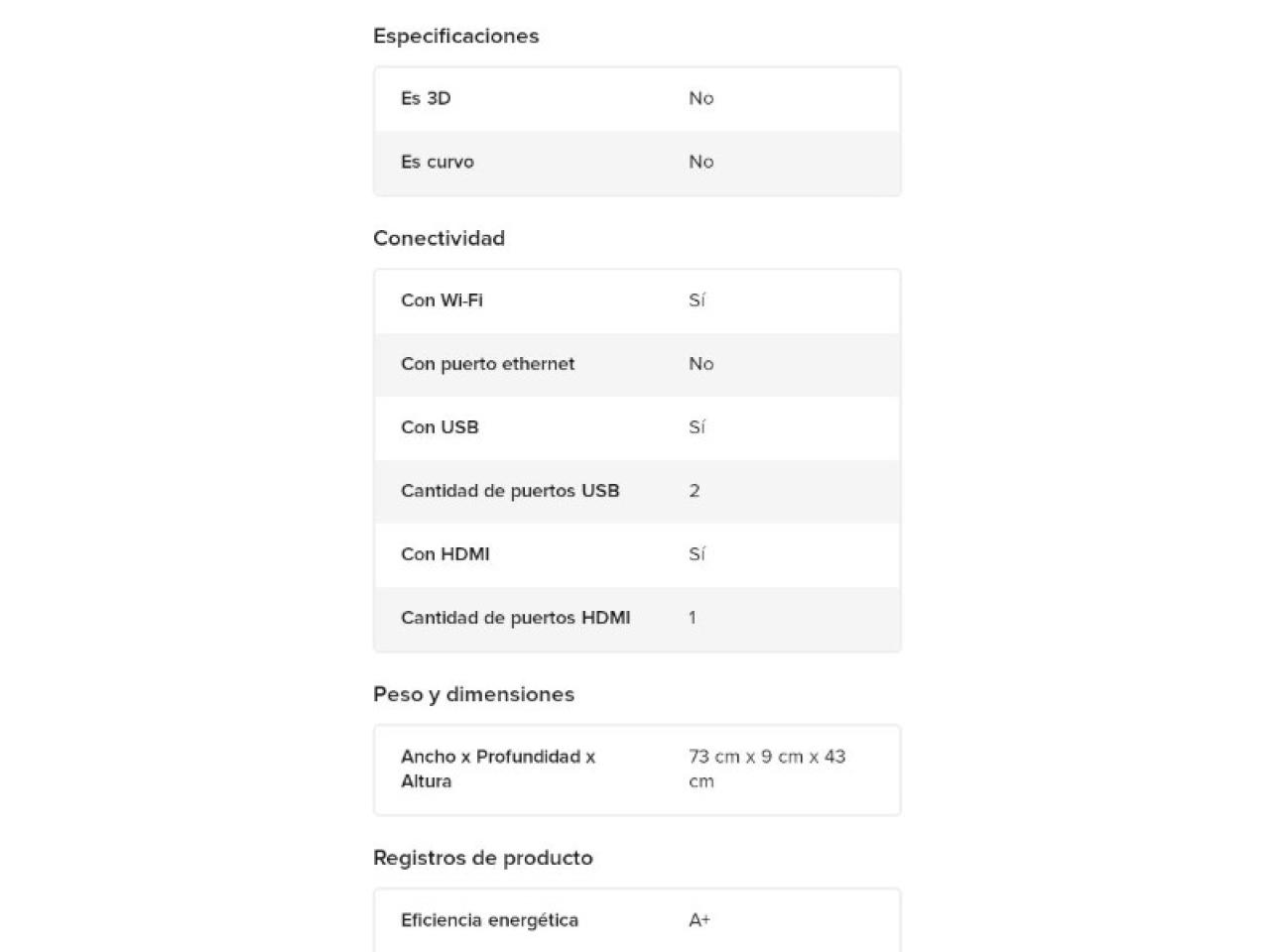This screenshot has width=1270, height=952.
Task: Click the 'Sí' value beside Con Wi-Fi
Action: point(697,300)
